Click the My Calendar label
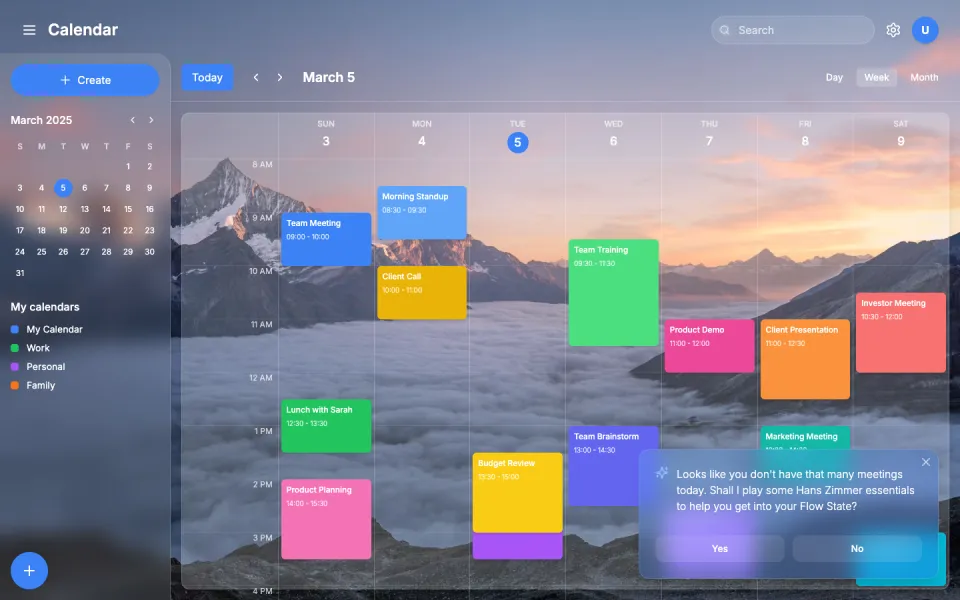The image size is (960, 600). (x=54, y=329)
